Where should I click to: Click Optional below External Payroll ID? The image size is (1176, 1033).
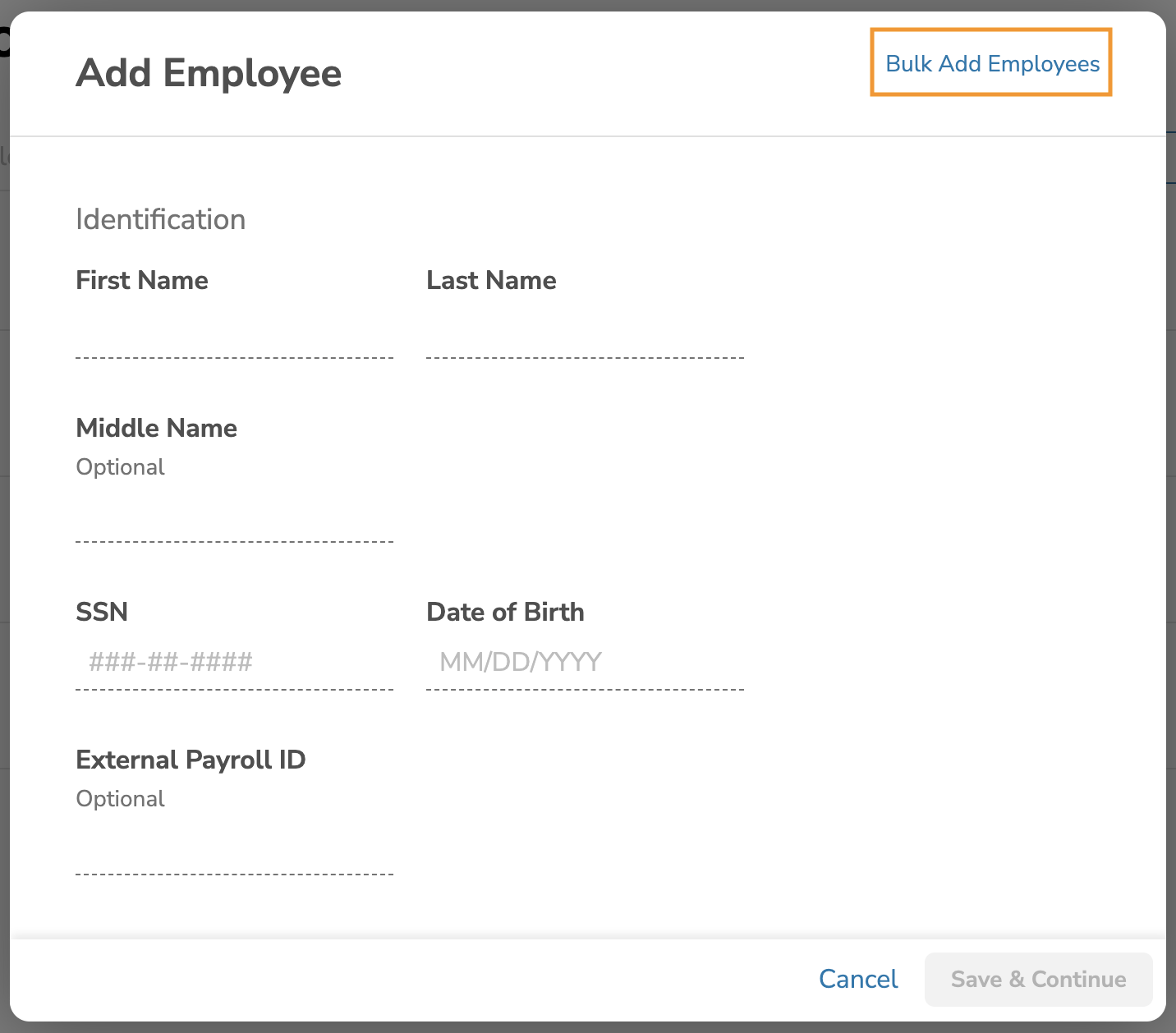pyautogui.click(x=120, y=798)
